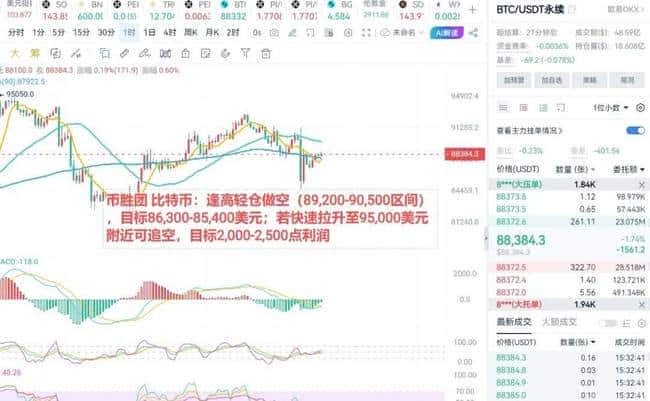This screenshot has width=650, height=401.
Task: Switch to the 15分 timeframe
Action: point(81,32)
